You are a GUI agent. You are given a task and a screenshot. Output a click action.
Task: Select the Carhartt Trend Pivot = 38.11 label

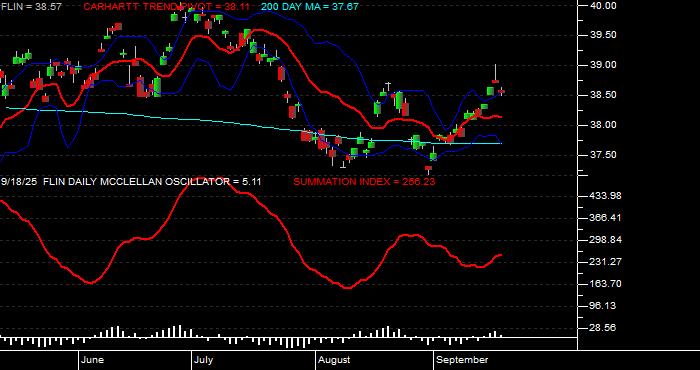[x=167, y=7]
